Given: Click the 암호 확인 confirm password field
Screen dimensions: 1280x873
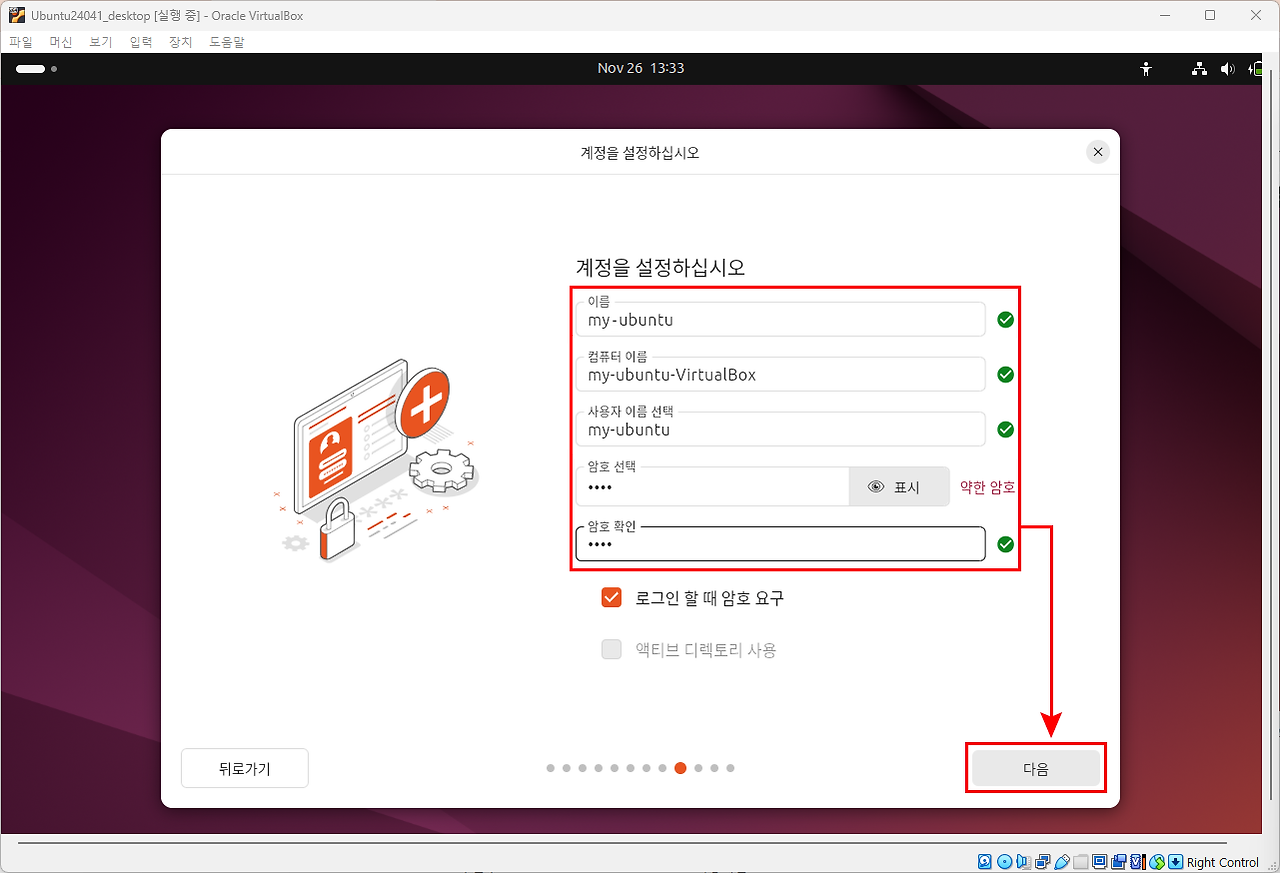Looking at the screenshot, I should pyautogui.click(x=781, y=544).
